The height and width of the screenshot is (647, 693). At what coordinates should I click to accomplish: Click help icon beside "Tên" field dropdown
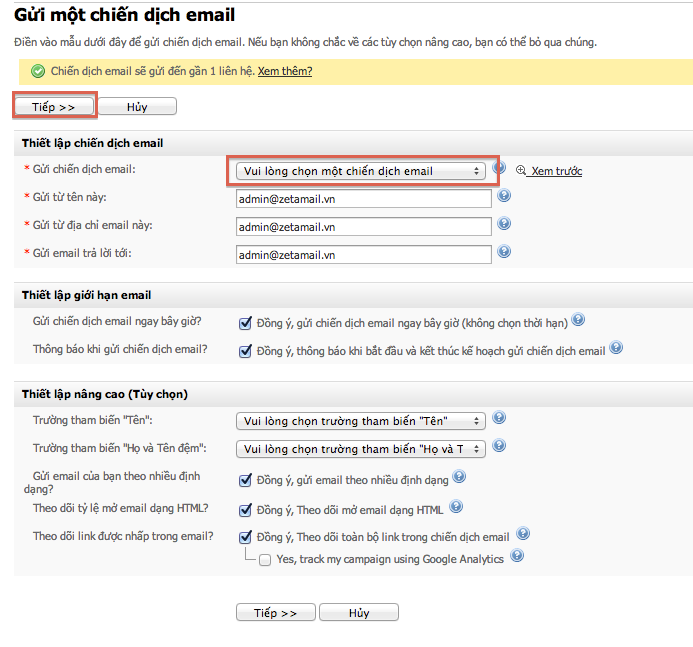point(499,418)
